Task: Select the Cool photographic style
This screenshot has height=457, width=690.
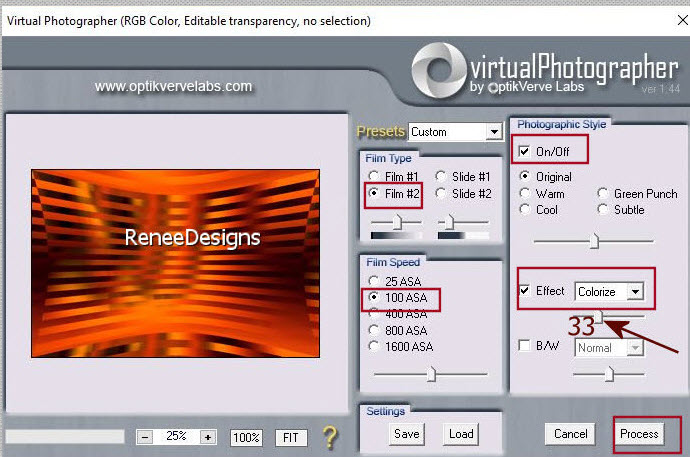Action: coord(525,209)
